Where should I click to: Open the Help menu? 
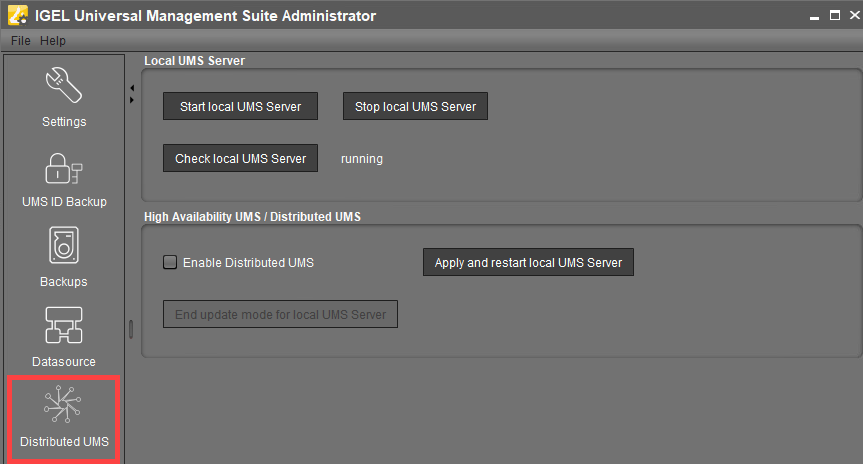53,41
